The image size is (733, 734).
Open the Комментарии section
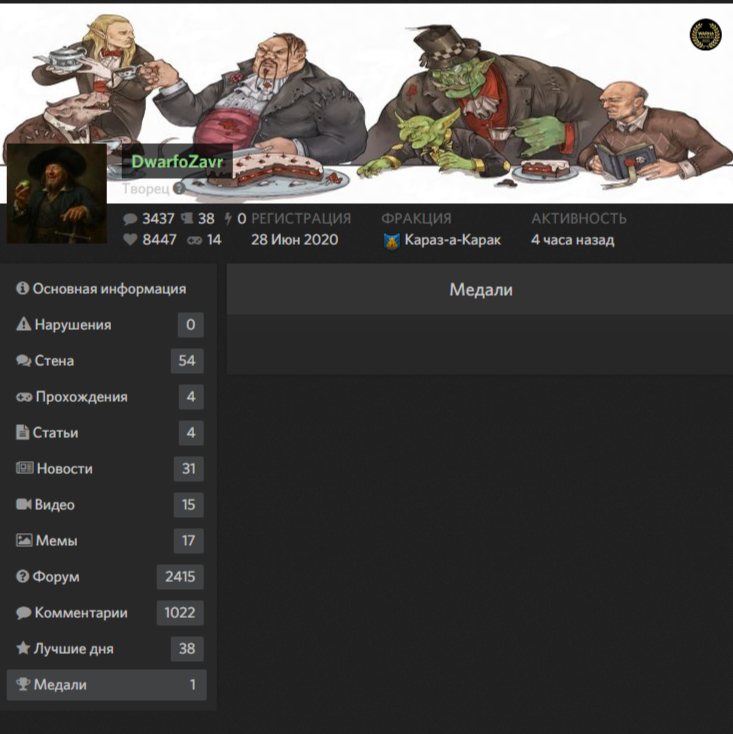pos(107,613)
